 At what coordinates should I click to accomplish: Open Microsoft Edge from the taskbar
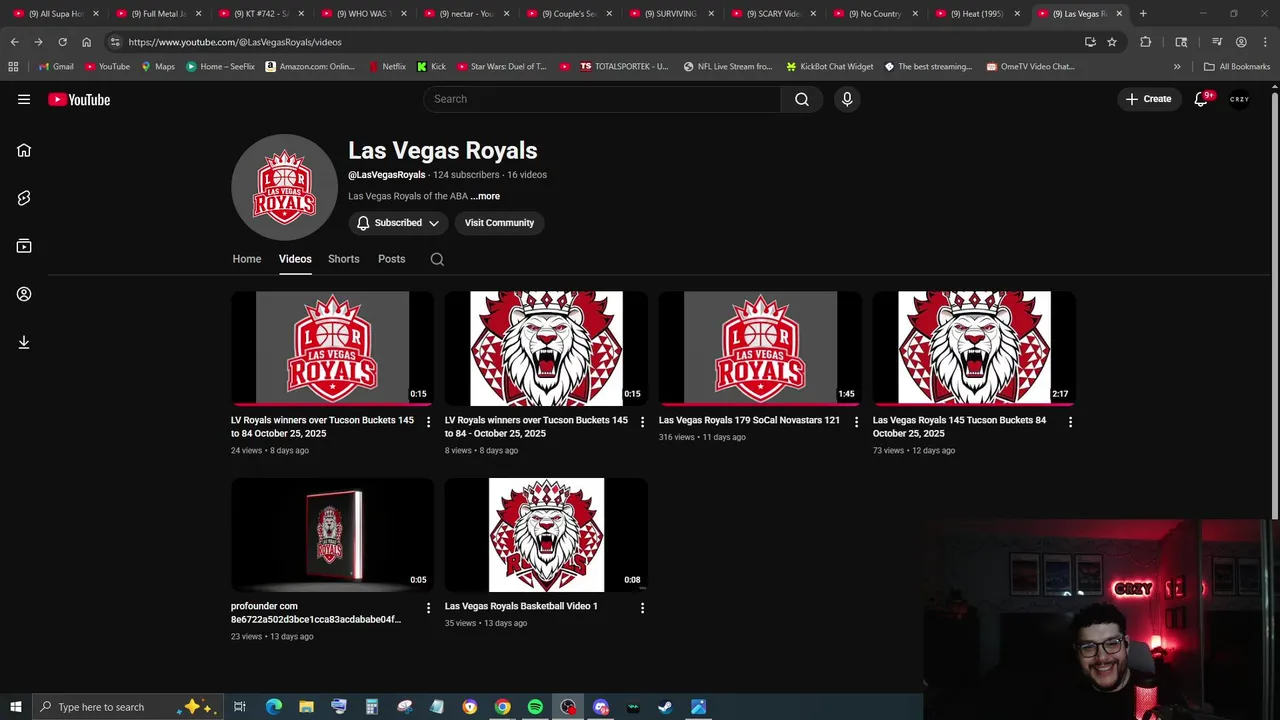273,707
